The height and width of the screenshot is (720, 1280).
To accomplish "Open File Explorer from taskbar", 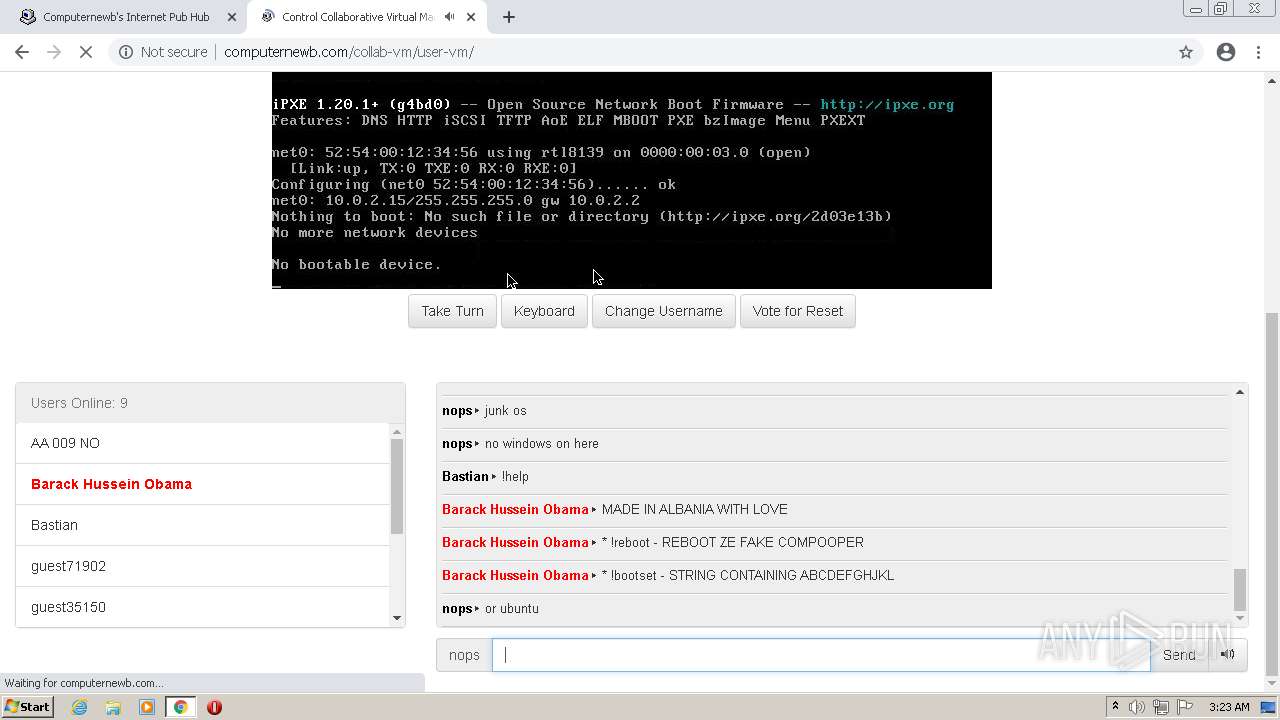I will pos(113,707).
